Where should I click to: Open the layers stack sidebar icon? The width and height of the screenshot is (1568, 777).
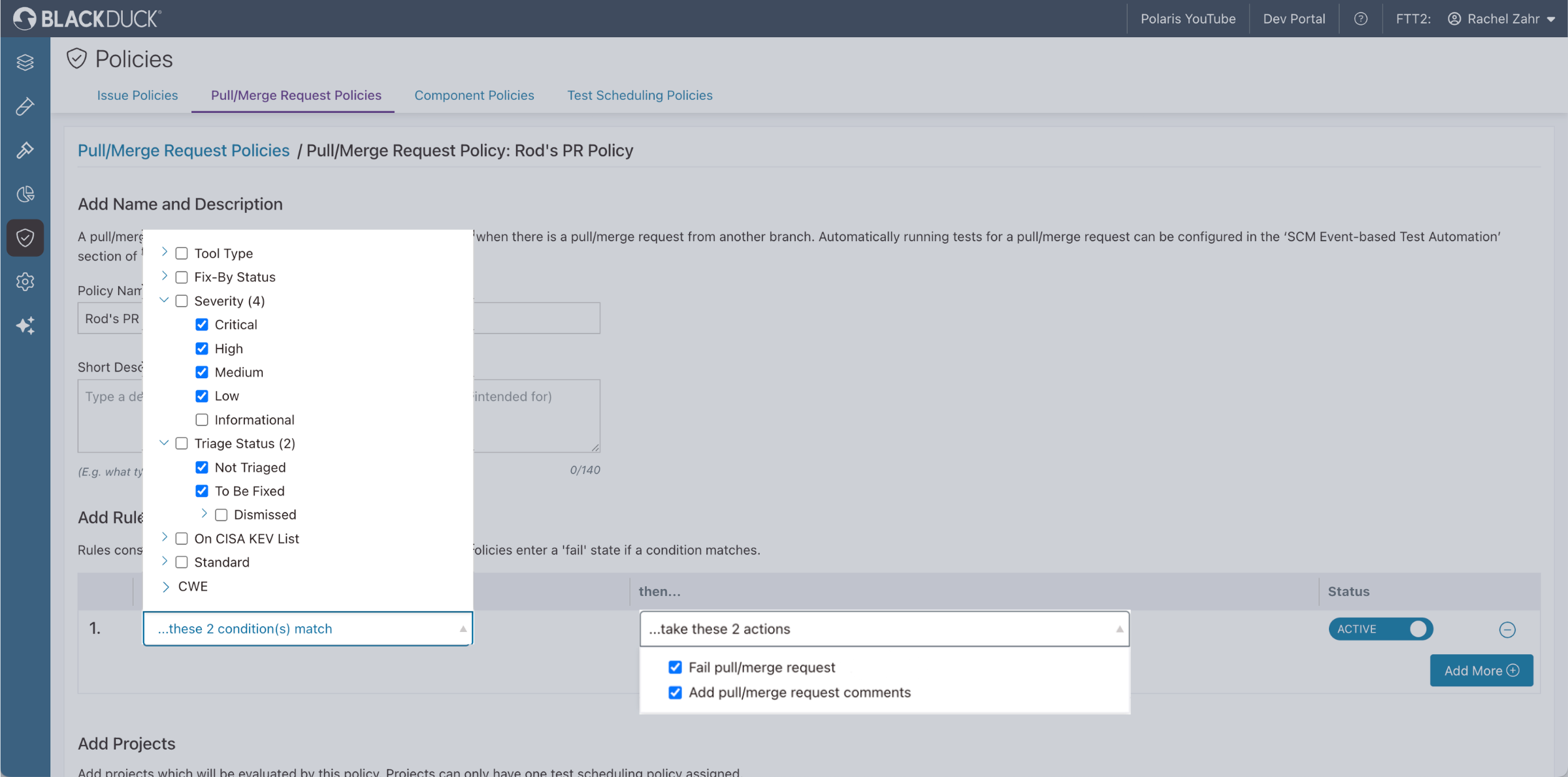point(25,62)
